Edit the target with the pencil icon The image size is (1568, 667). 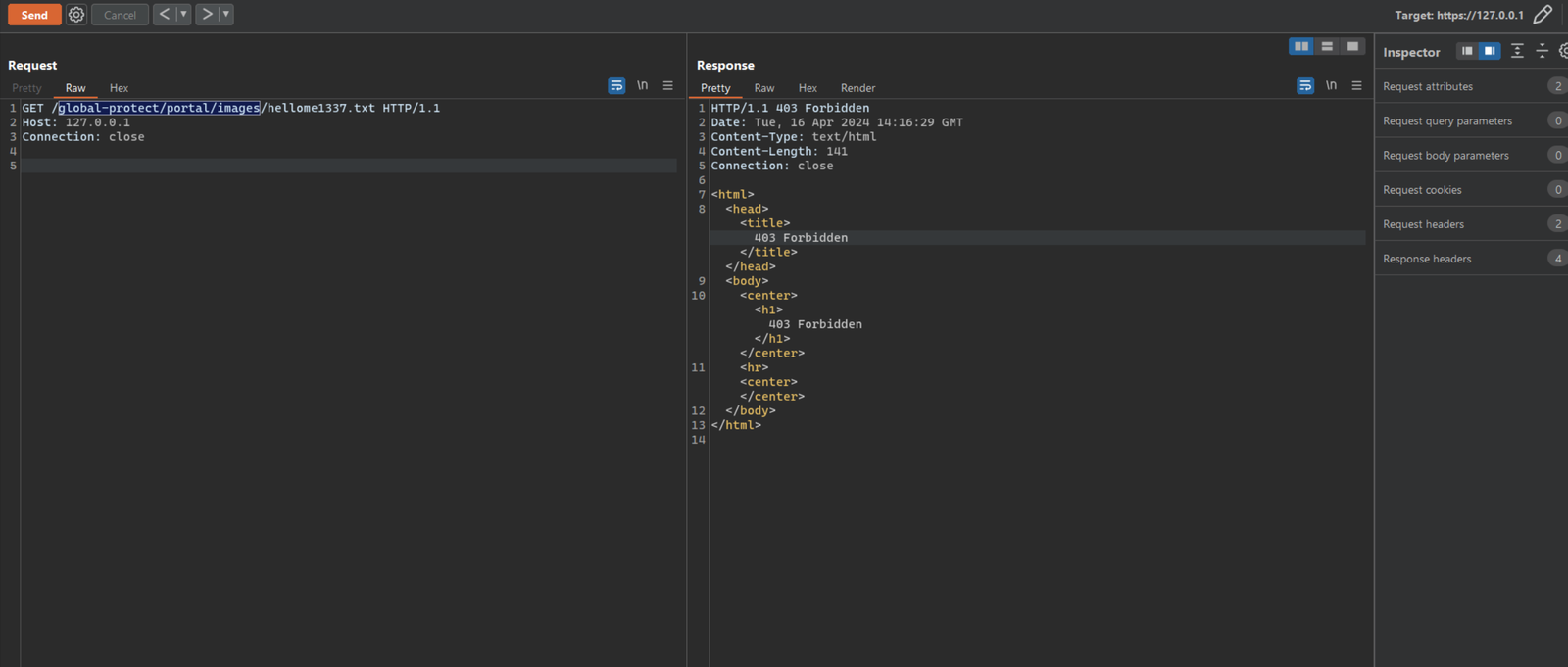pos(1543,15)
